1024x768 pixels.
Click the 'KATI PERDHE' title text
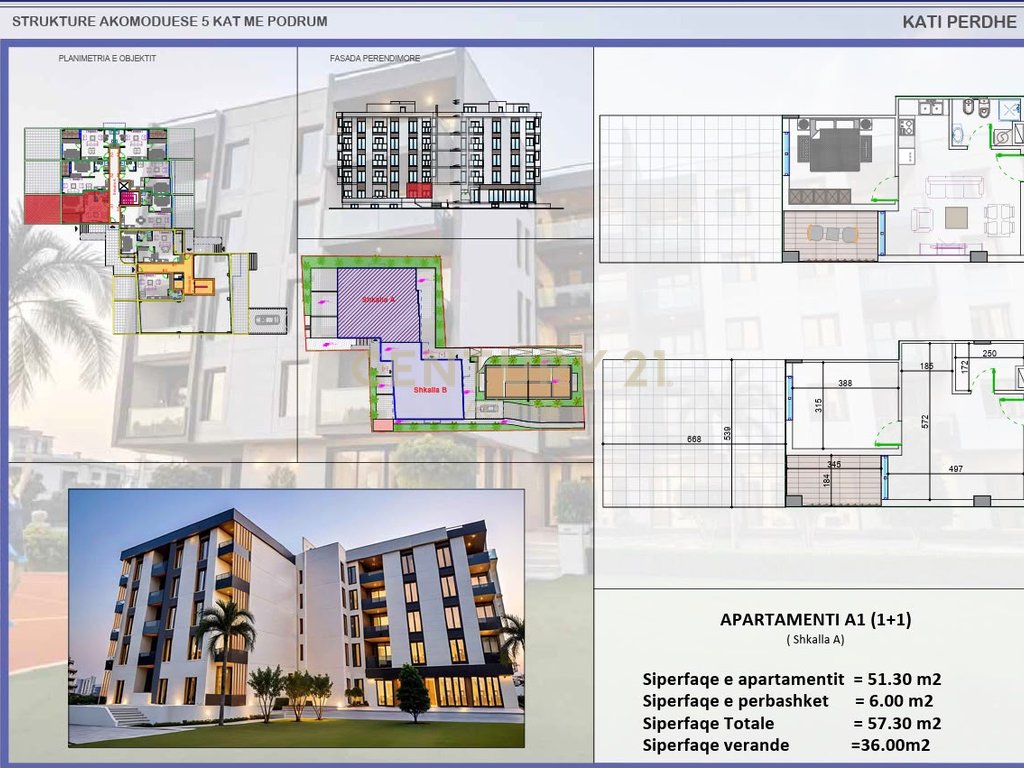pos(959,22)
